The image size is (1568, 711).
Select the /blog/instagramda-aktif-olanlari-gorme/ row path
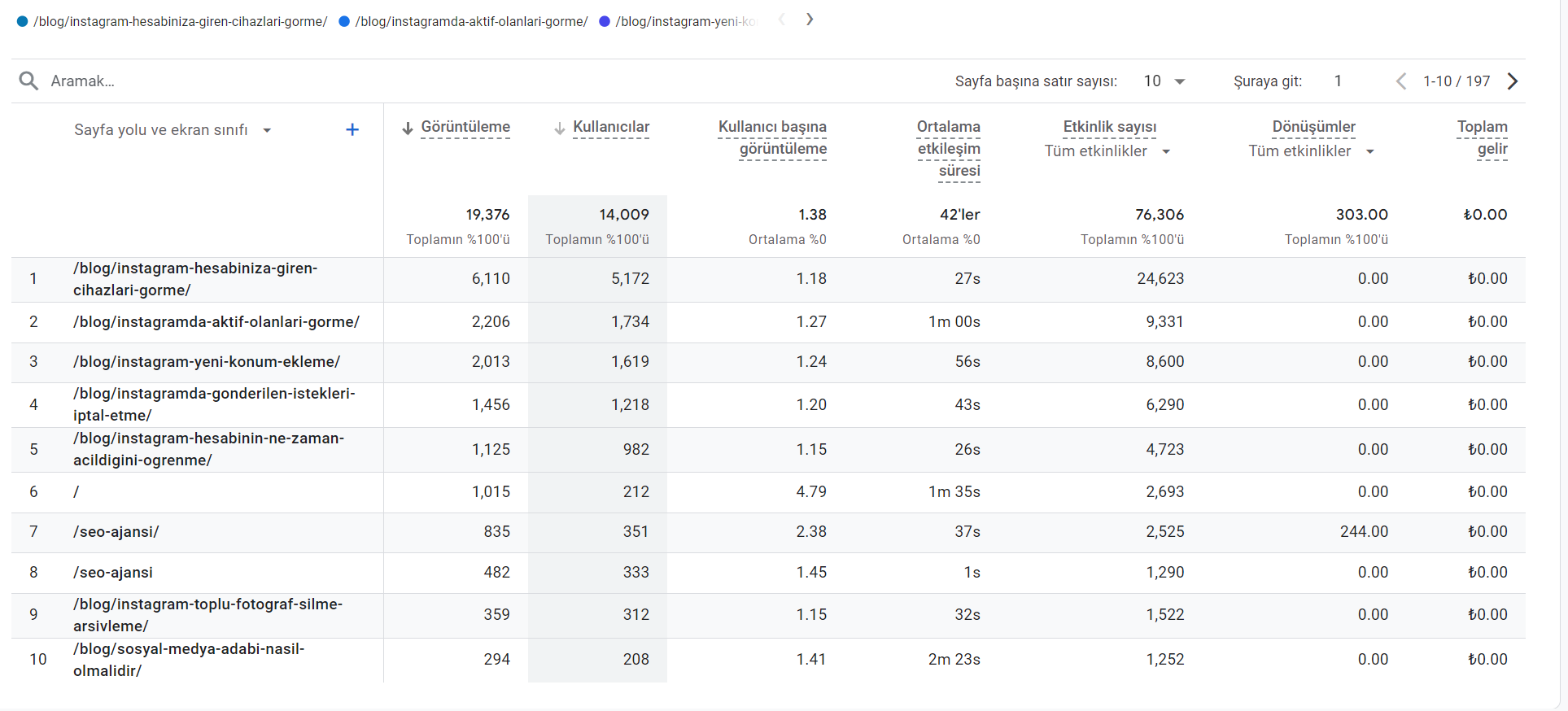[x=216, y=322]
